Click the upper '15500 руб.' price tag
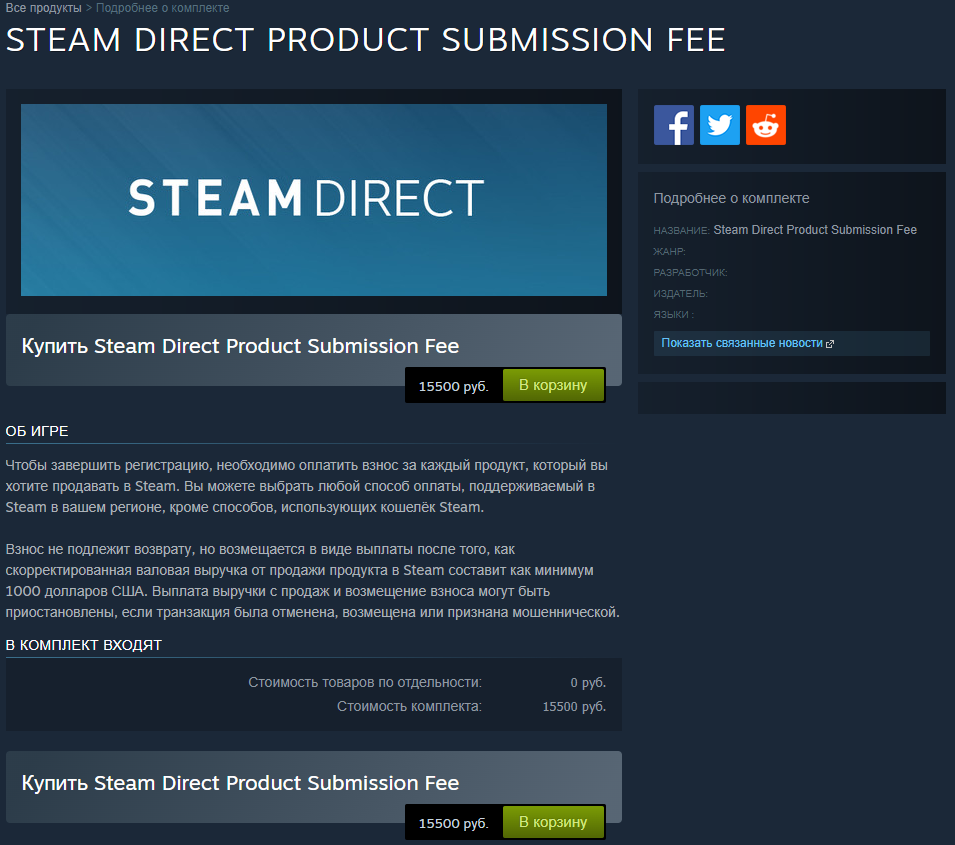Image resolution: width=955 pixels, height=845 pixels. click(453, 386)
